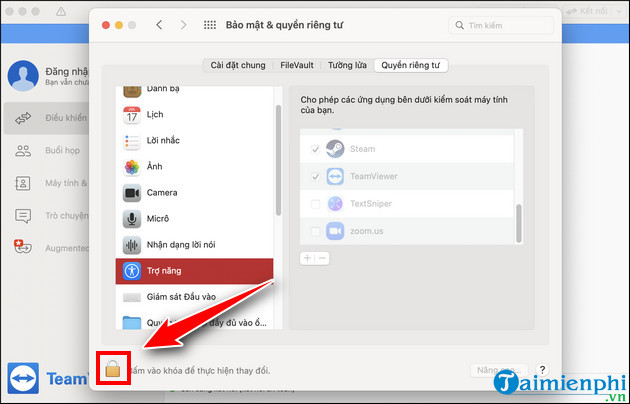Select the Lời nhắc reminders icon
The height and width of the screenshot is (404, 630).
(x=132, y=141)
